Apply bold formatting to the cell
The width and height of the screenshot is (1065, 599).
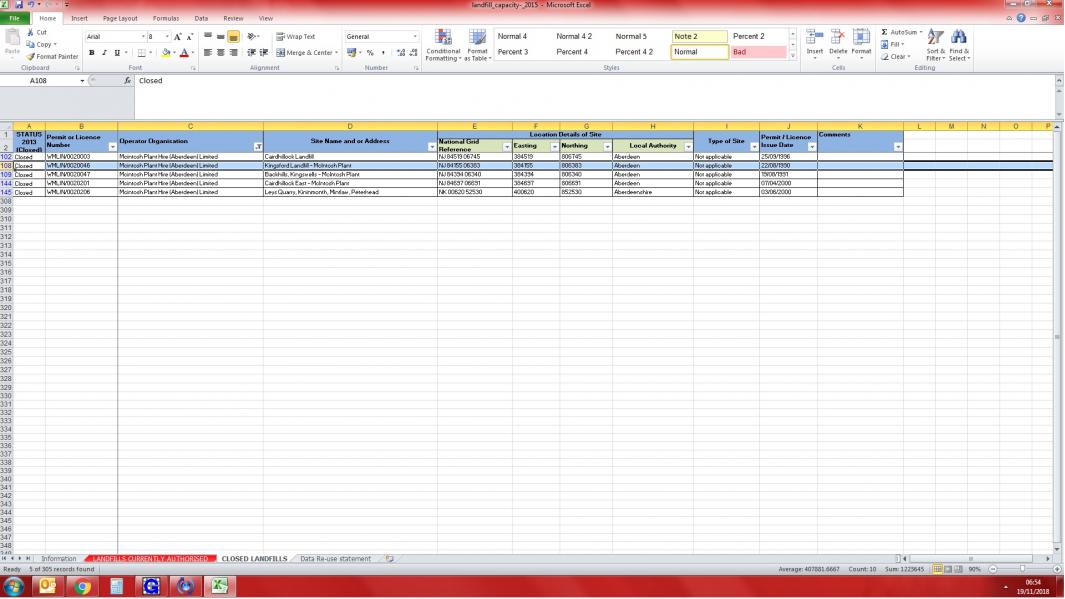coord(92,53)
